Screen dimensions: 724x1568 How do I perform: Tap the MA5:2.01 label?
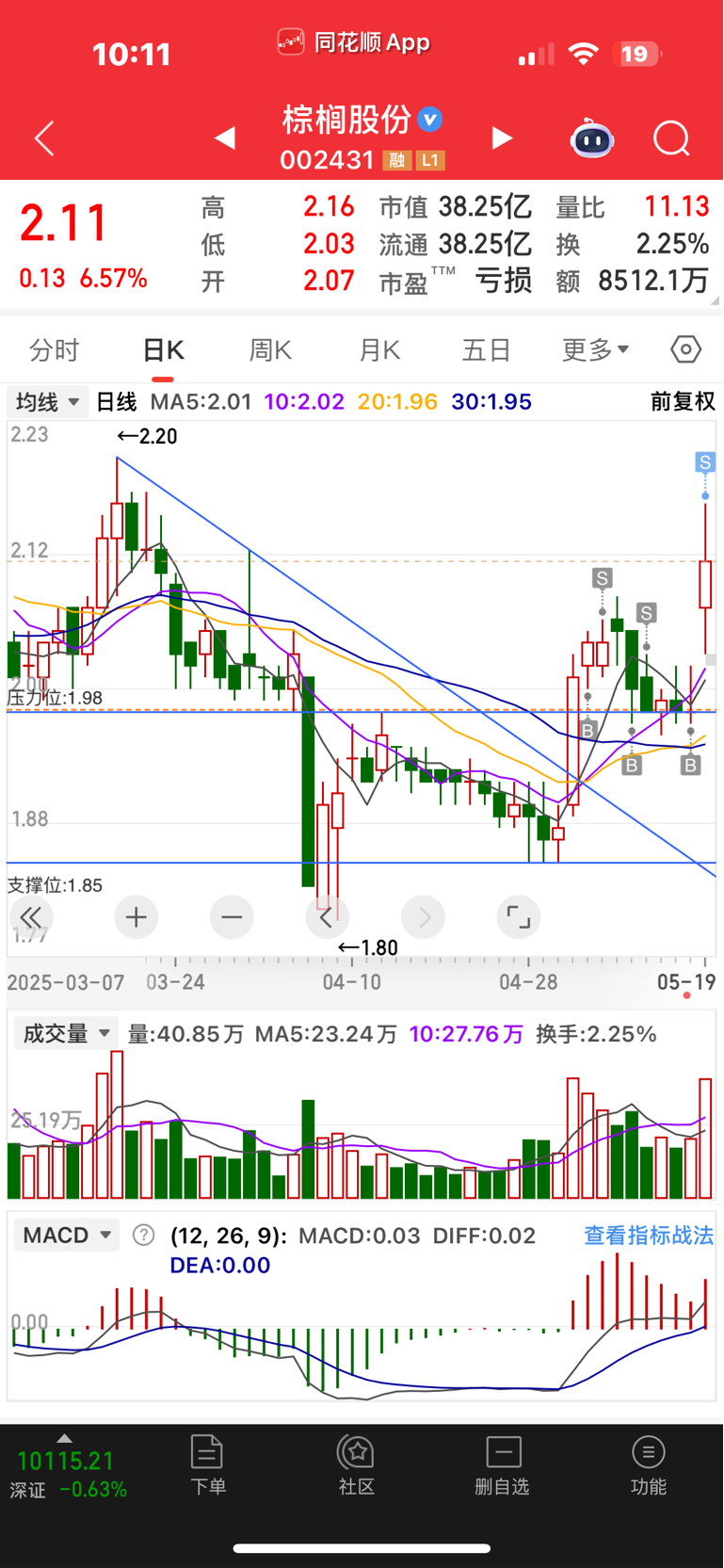pos(201,402)
